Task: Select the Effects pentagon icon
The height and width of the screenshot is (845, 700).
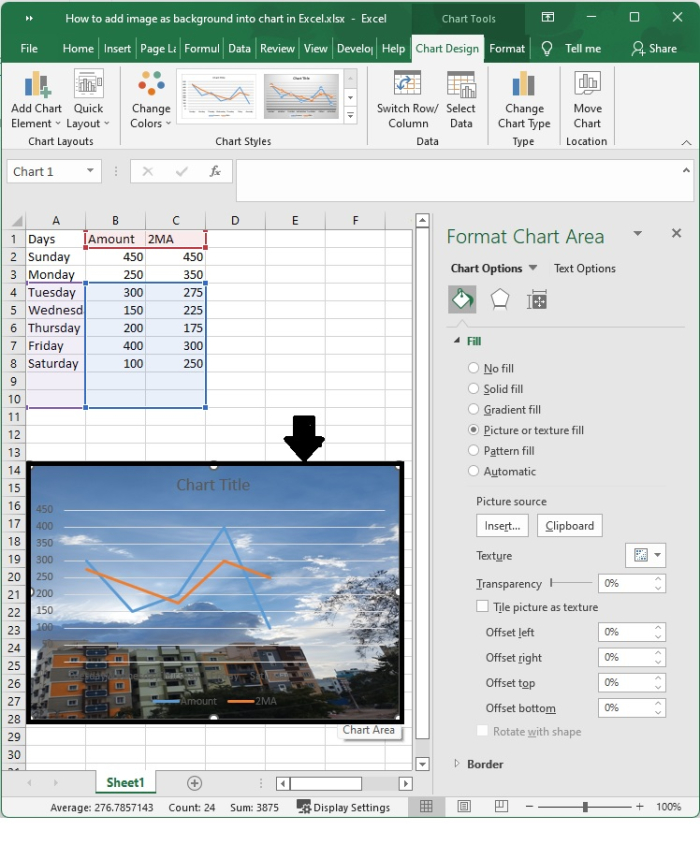Action: tap(500, 300)
